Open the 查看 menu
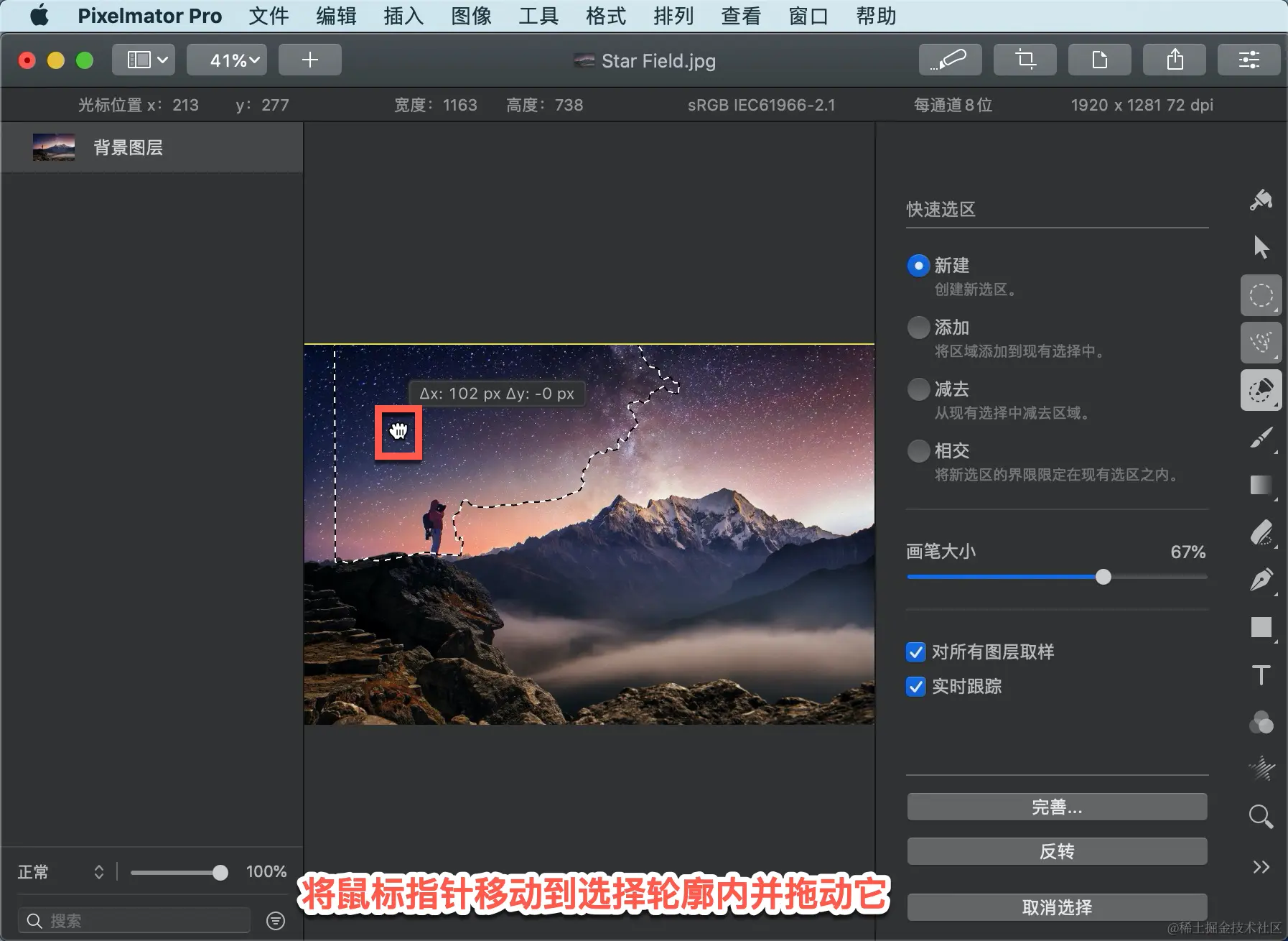This screenshot has width=1288, height=941. pos(741,16)
